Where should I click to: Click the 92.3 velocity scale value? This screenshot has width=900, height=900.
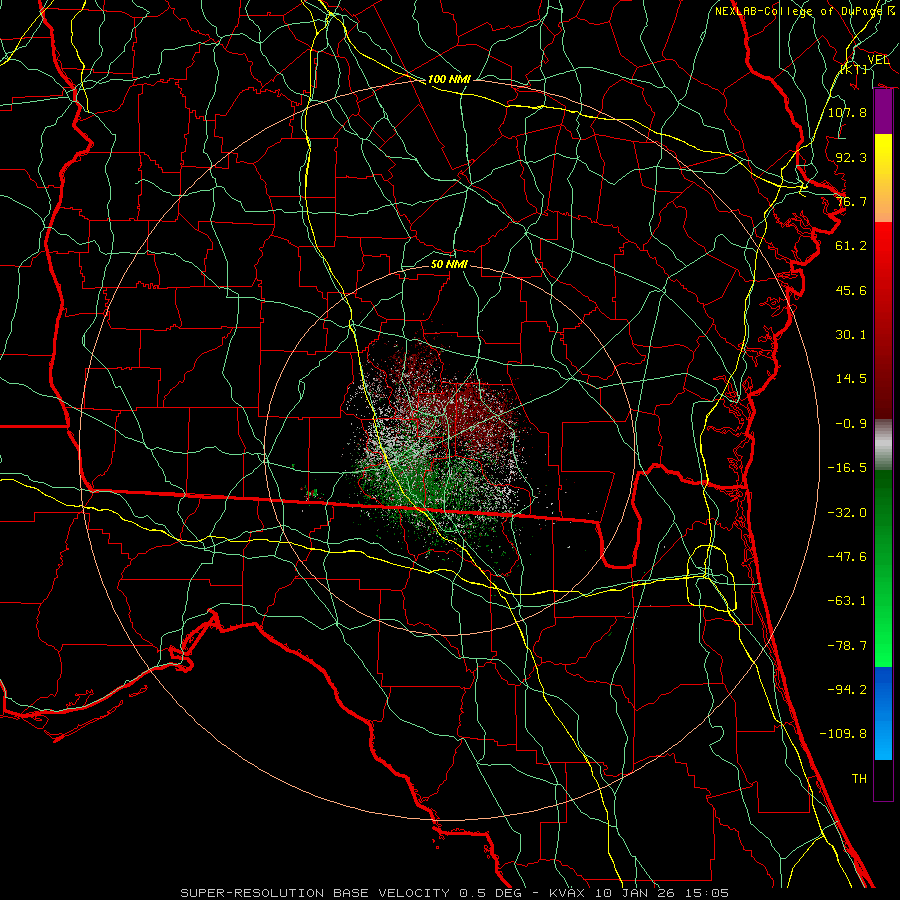pos(851,157)
